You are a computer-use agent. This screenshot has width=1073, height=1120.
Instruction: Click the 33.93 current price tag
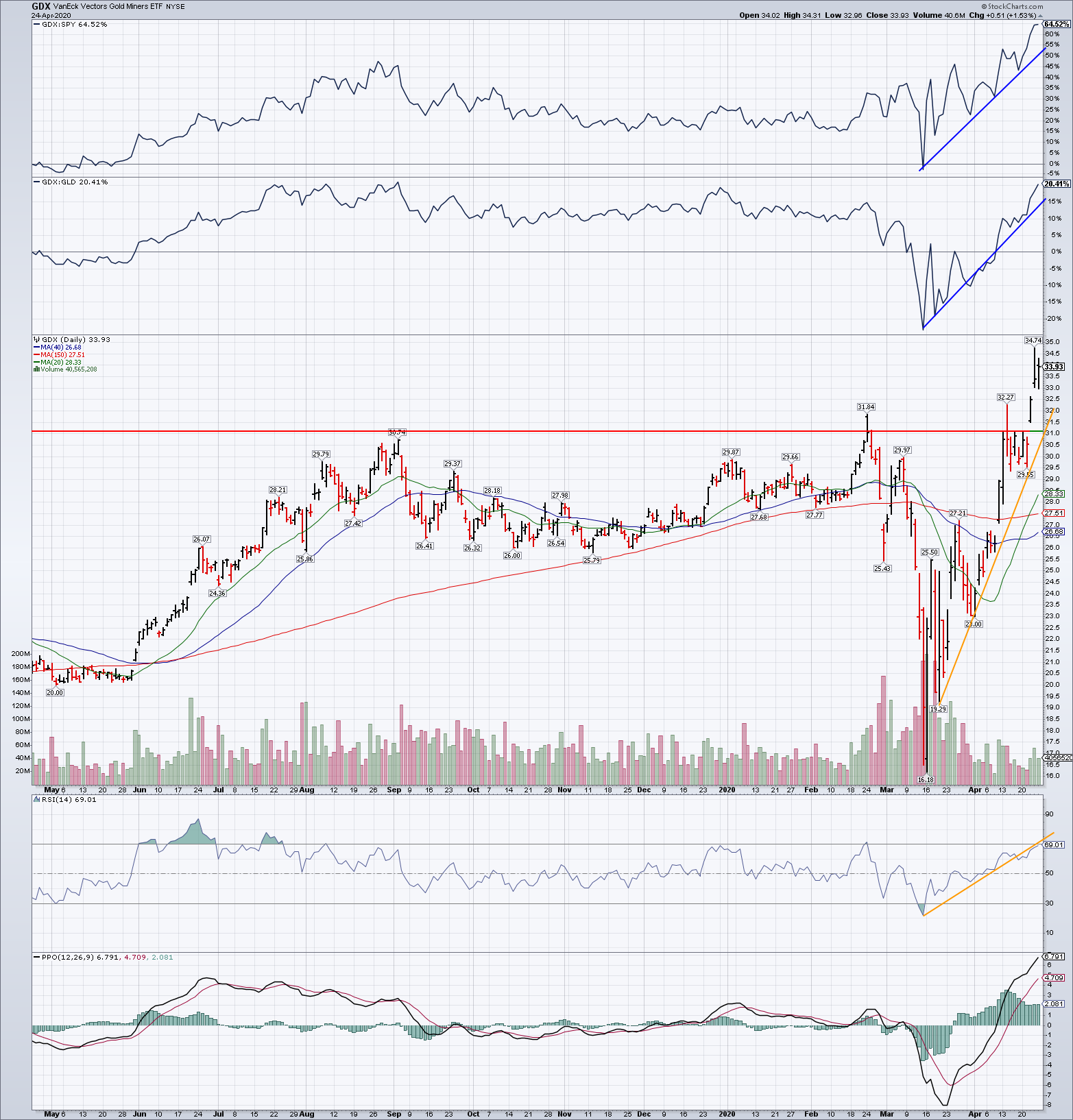pyautogui.click(x=1054, y=367)
